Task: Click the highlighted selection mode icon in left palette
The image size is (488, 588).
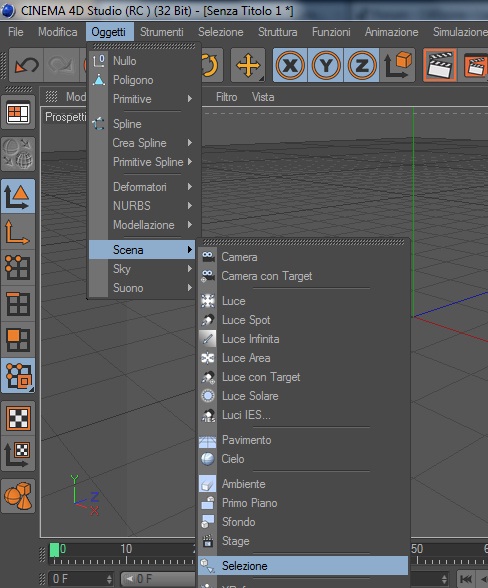Action: [x=18, y=375]
